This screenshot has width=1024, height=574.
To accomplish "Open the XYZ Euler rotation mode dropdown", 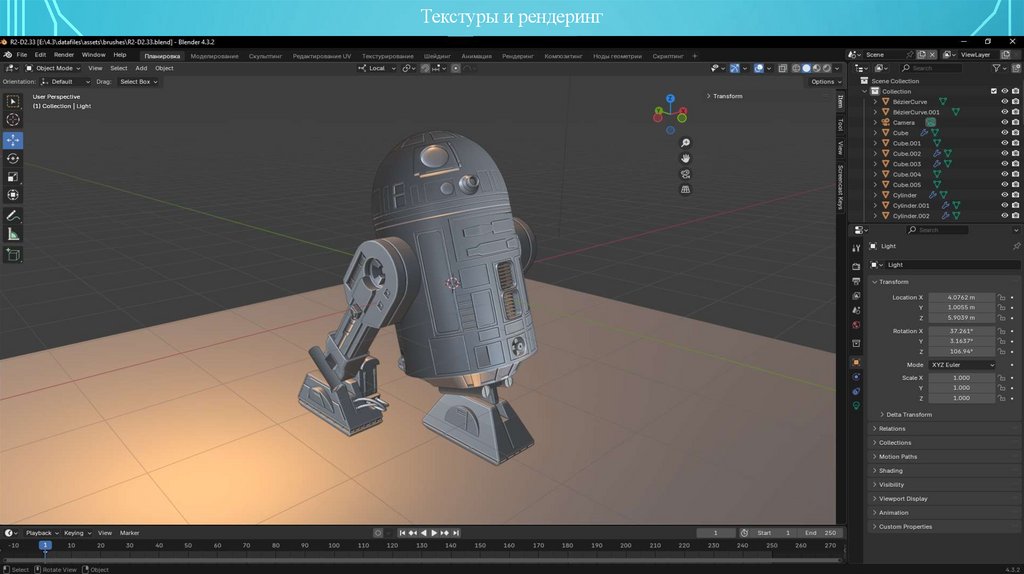I will tap(963, 365).
